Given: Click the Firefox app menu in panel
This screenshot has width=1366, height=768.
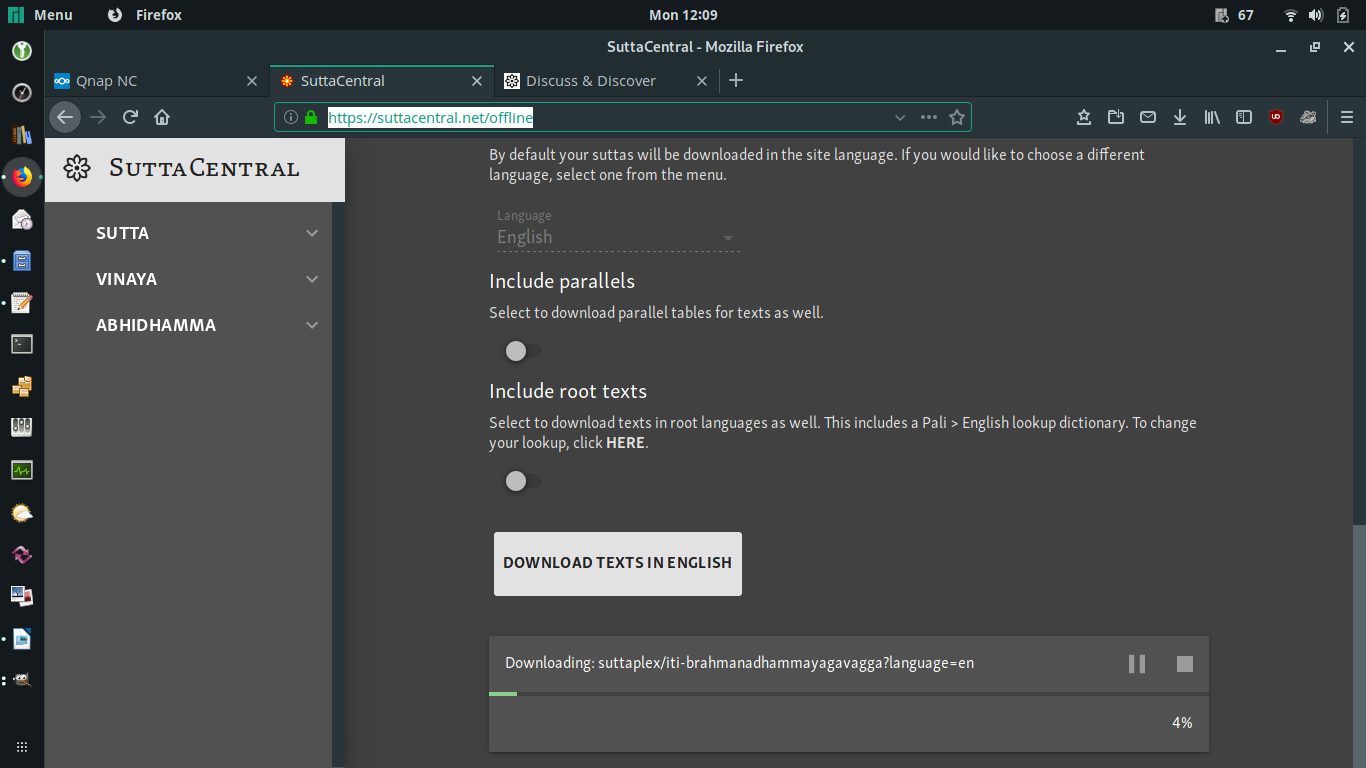Looking at the screenshot, I should [x=145, y=15].
